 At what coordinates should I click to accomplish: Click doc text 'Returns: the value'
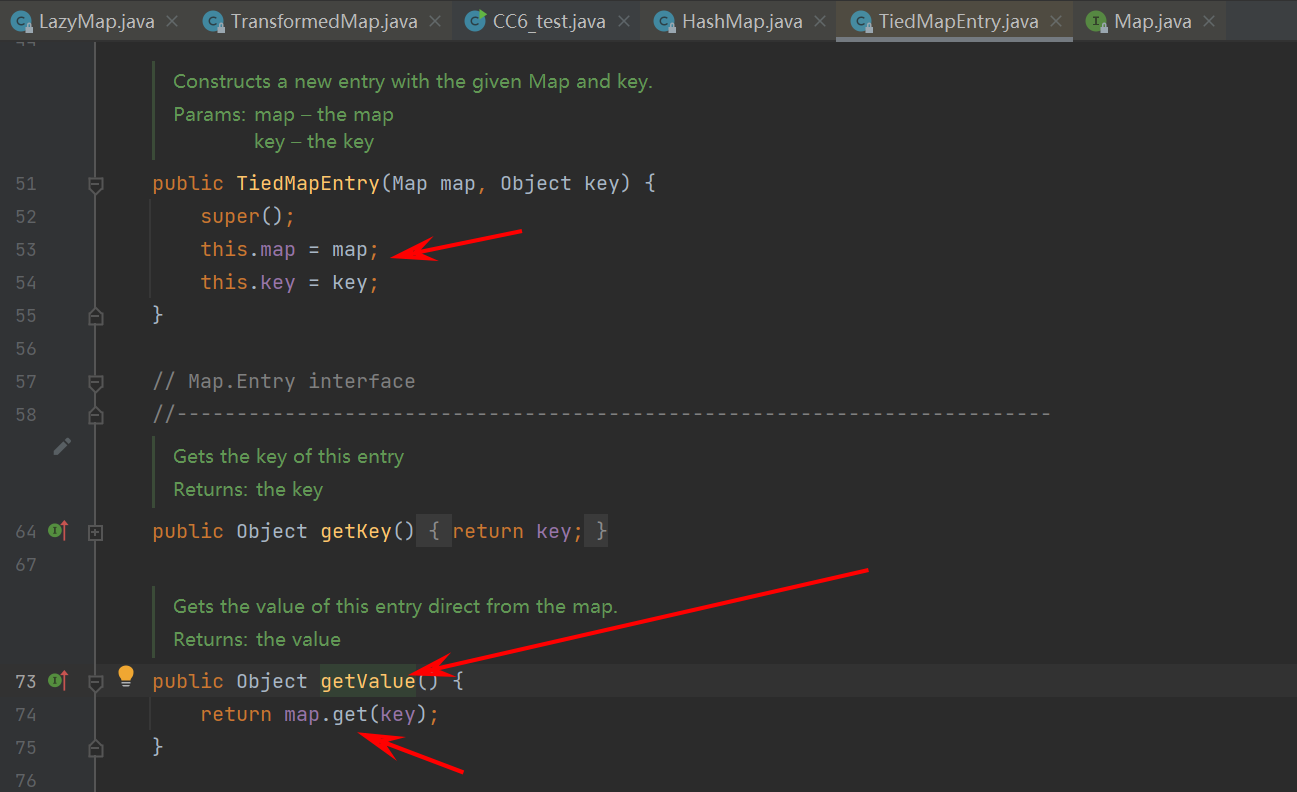257,639
